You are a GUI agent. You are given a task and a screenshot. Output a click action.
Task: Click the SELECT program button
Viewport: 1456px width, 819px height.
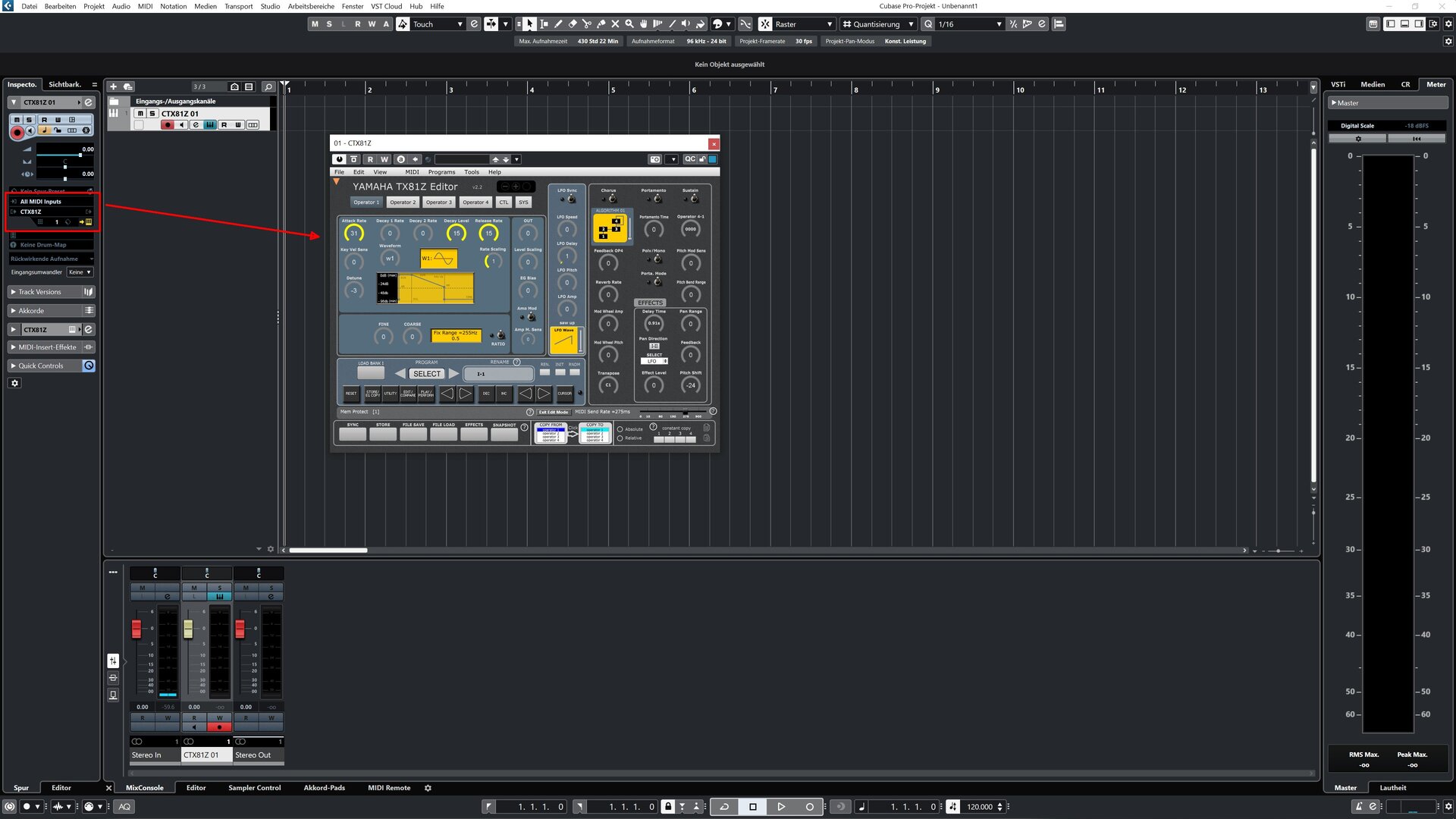click(427, 374)
